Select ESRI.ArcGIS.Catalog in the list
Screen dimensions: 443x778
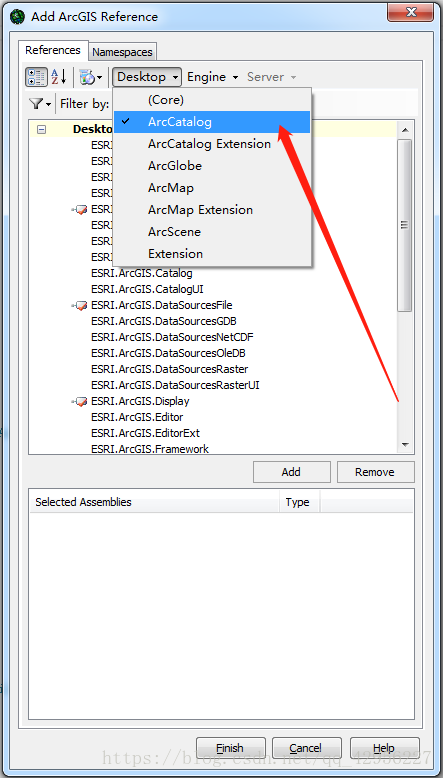pos(142,273)
